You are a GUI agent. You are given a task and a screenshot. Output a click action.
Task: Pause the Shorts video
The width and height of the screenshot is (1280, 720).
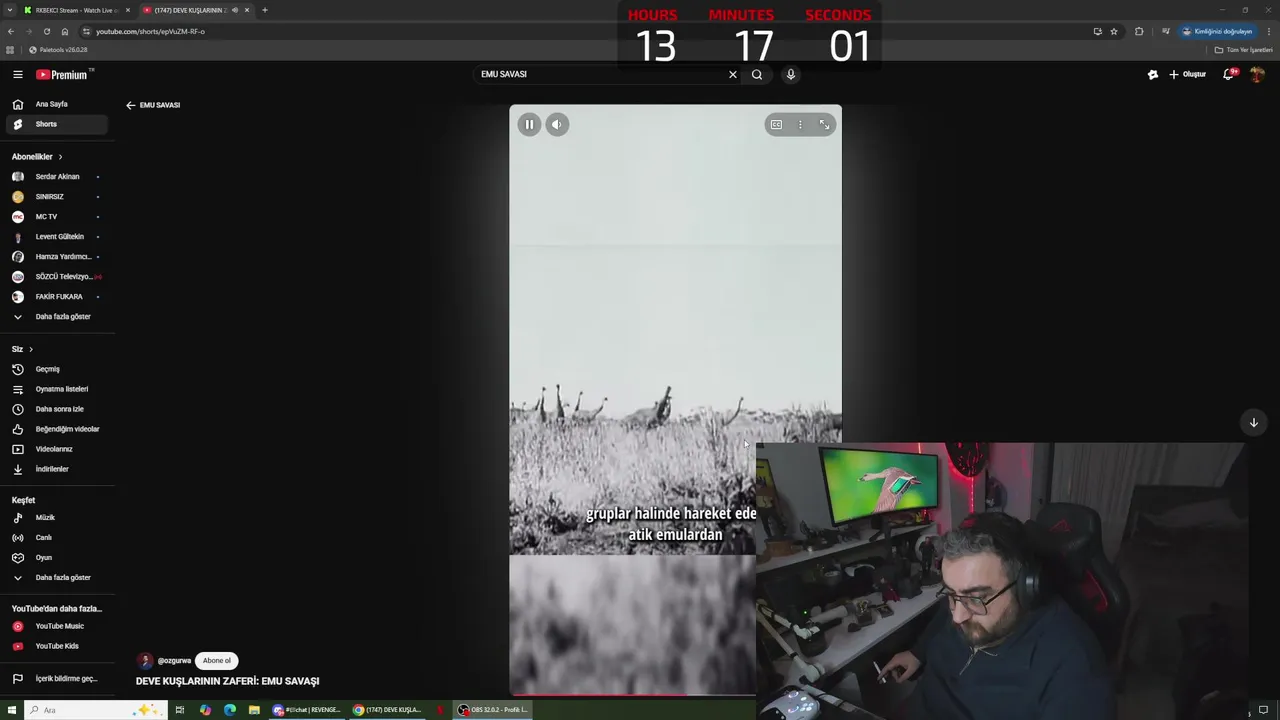pos(529,124)
